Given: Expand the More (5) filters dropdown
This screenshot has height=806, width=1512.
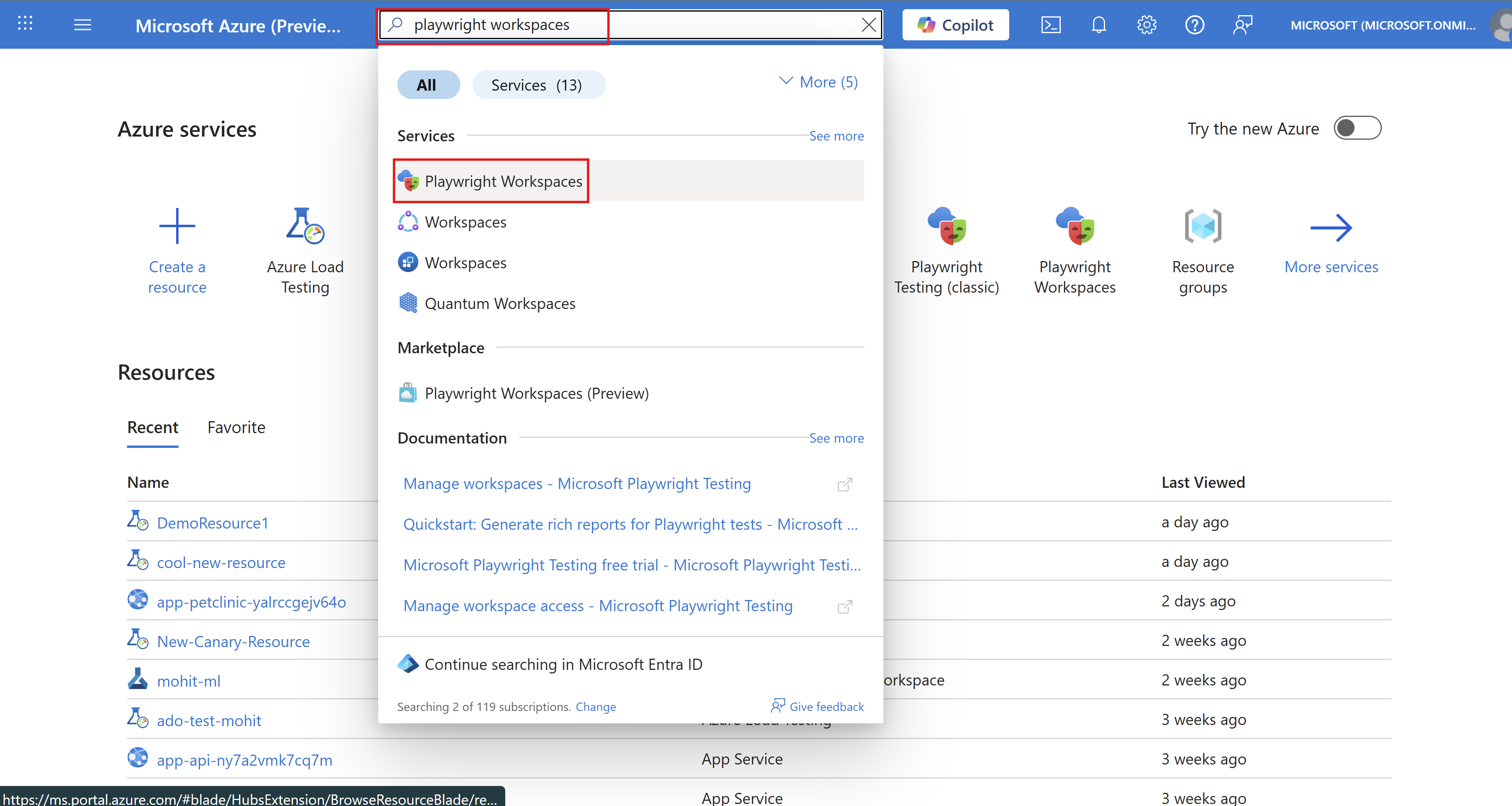Looking at the screenshot, I should pyautogui.click(x=818, y=82).
